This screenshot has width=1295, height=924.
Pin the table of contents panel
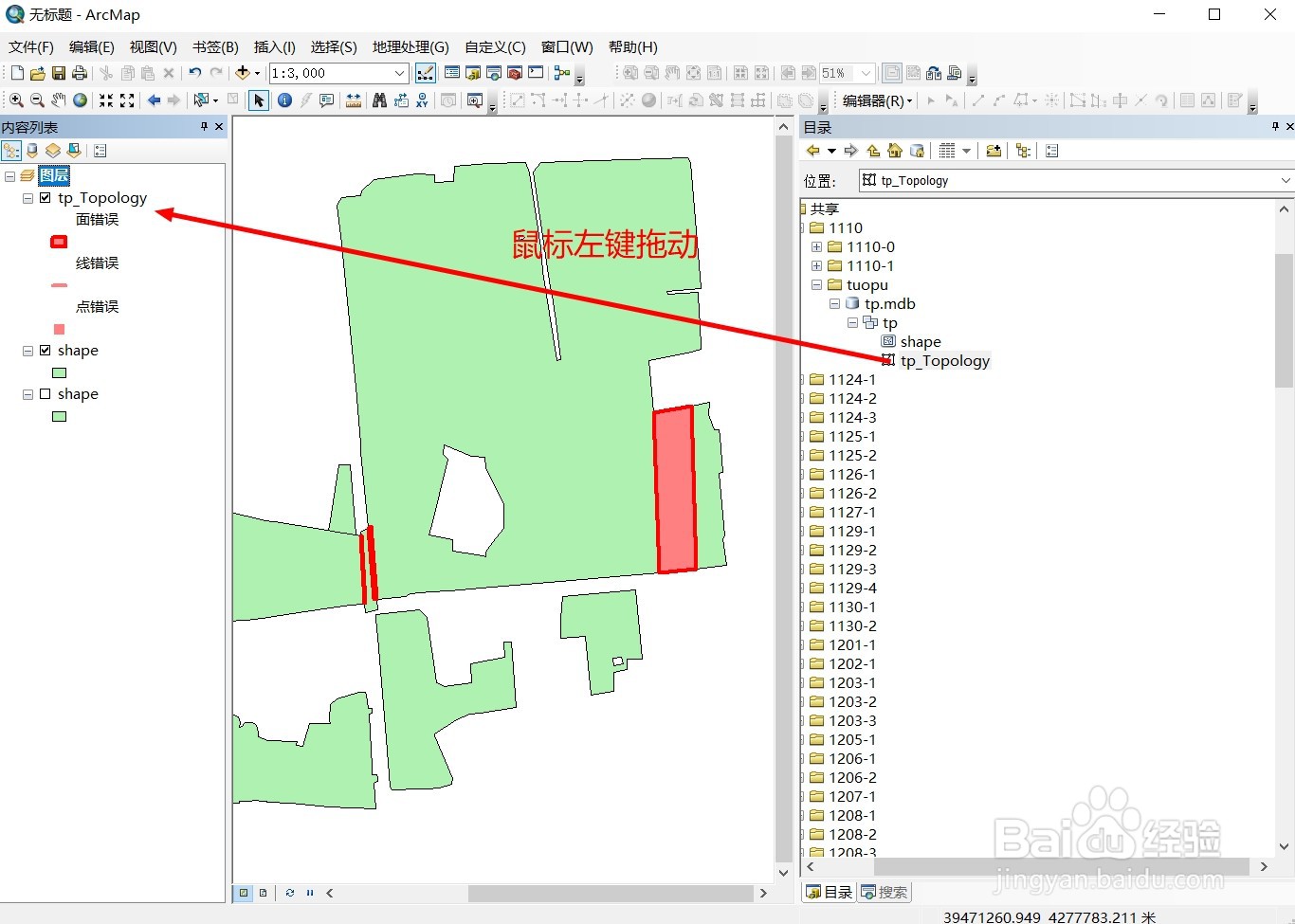[x=204, y=127]
